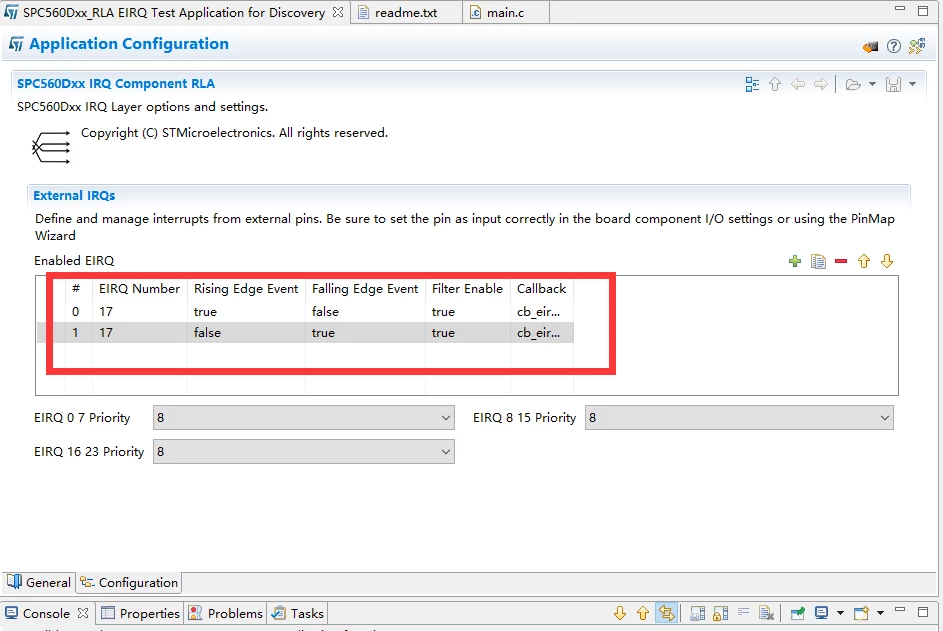Click the EIRQ Number column header
Image resolution: width=943 pixels, height=631 pixels.
click(x=140, y=289)
